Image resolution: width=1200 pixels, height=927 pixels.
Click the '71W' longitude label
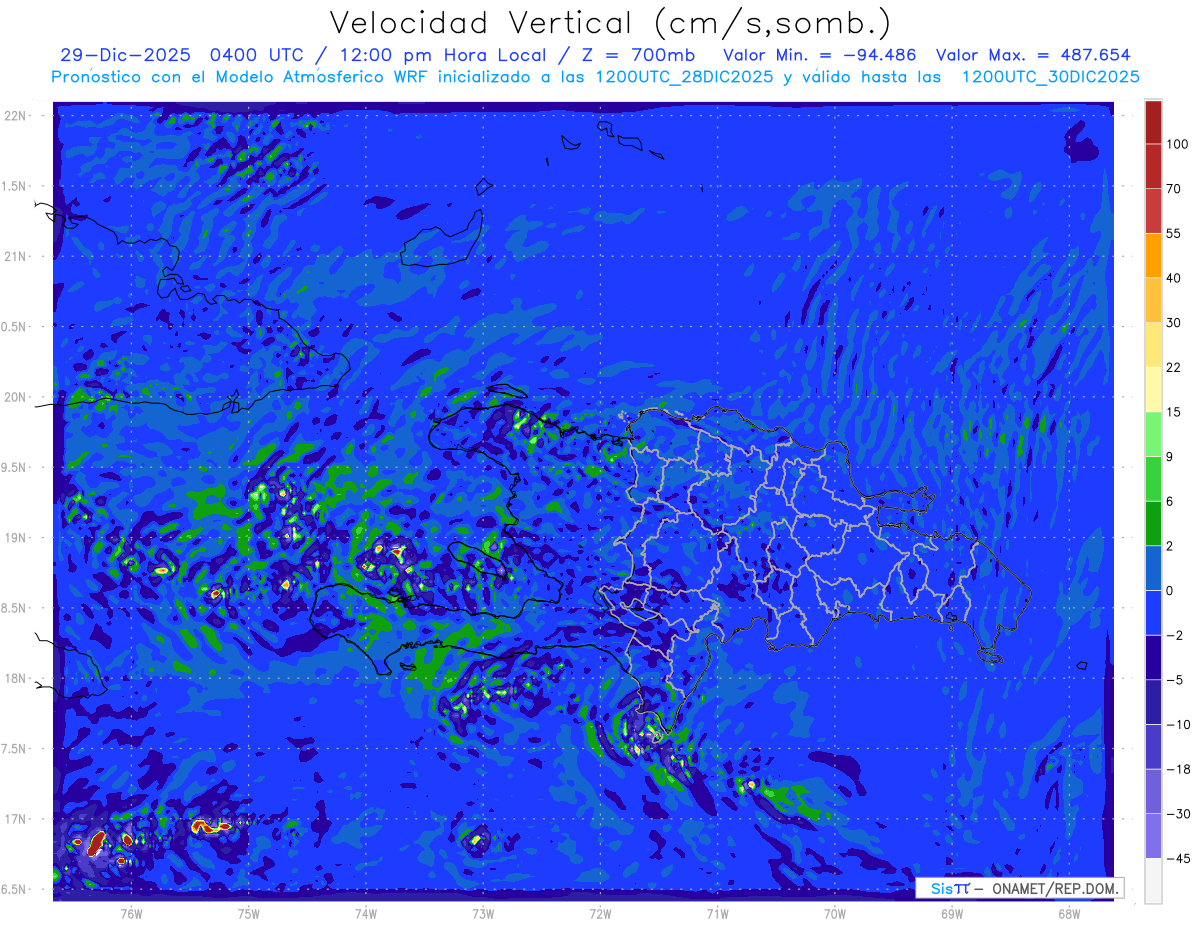pyautogui.click(x=717, y=914)
